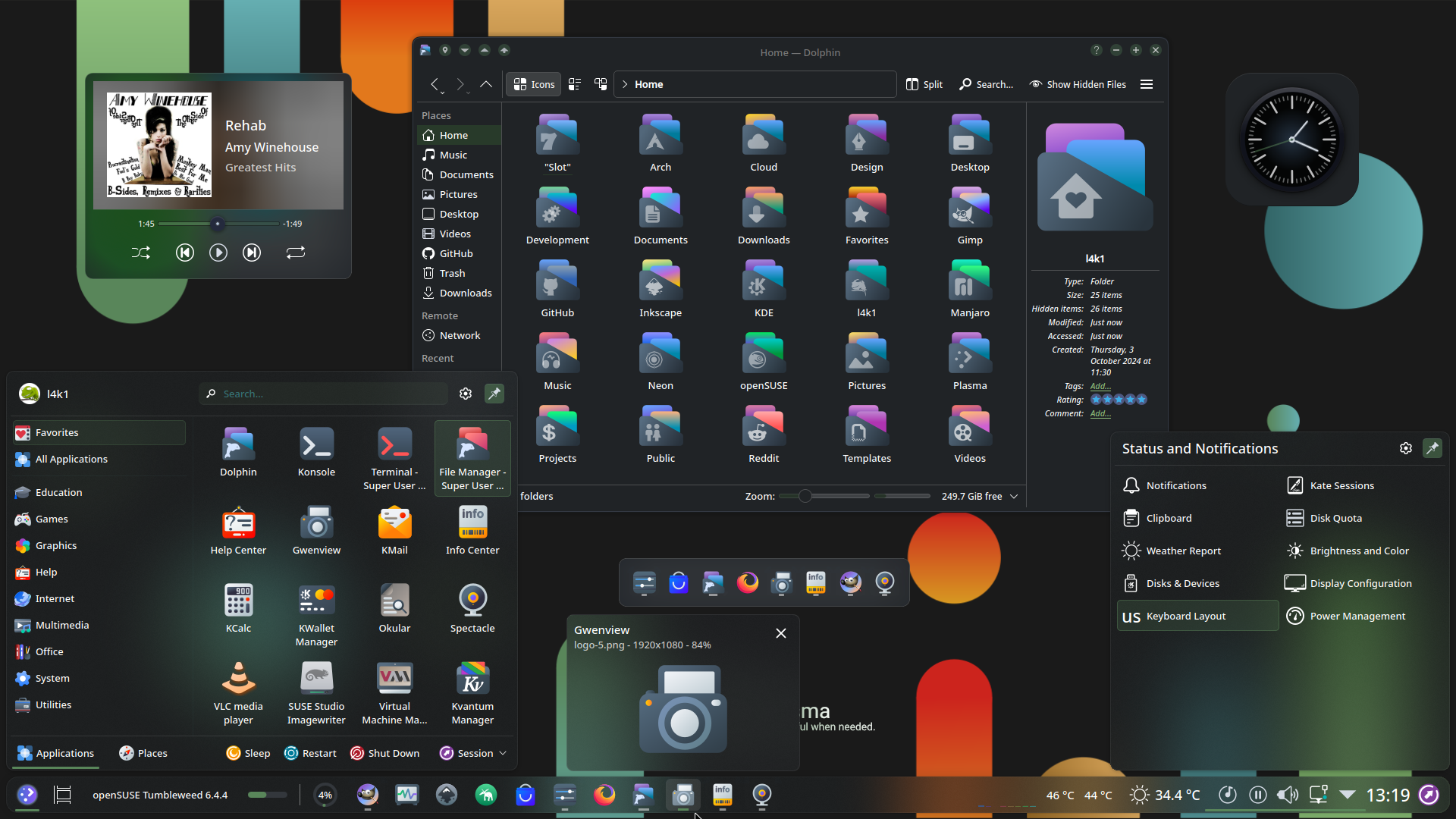This screenshot has width=1456, height=819.
Task: Open the Inkscape folder
Action: [x=661, y=290]
